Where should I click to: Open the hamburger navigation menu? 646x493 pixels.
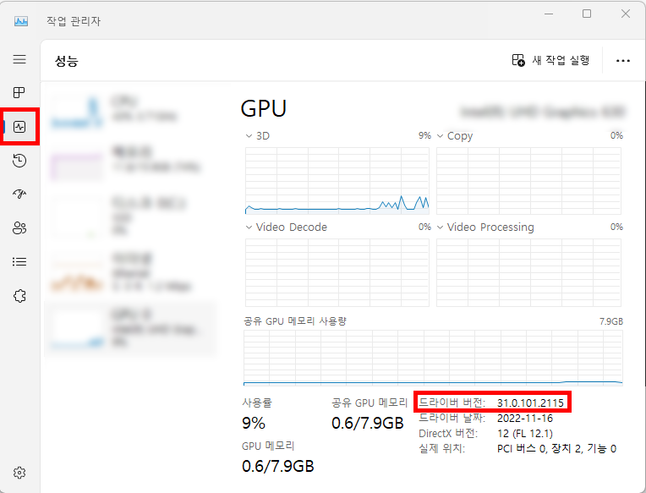pos(19,59)
